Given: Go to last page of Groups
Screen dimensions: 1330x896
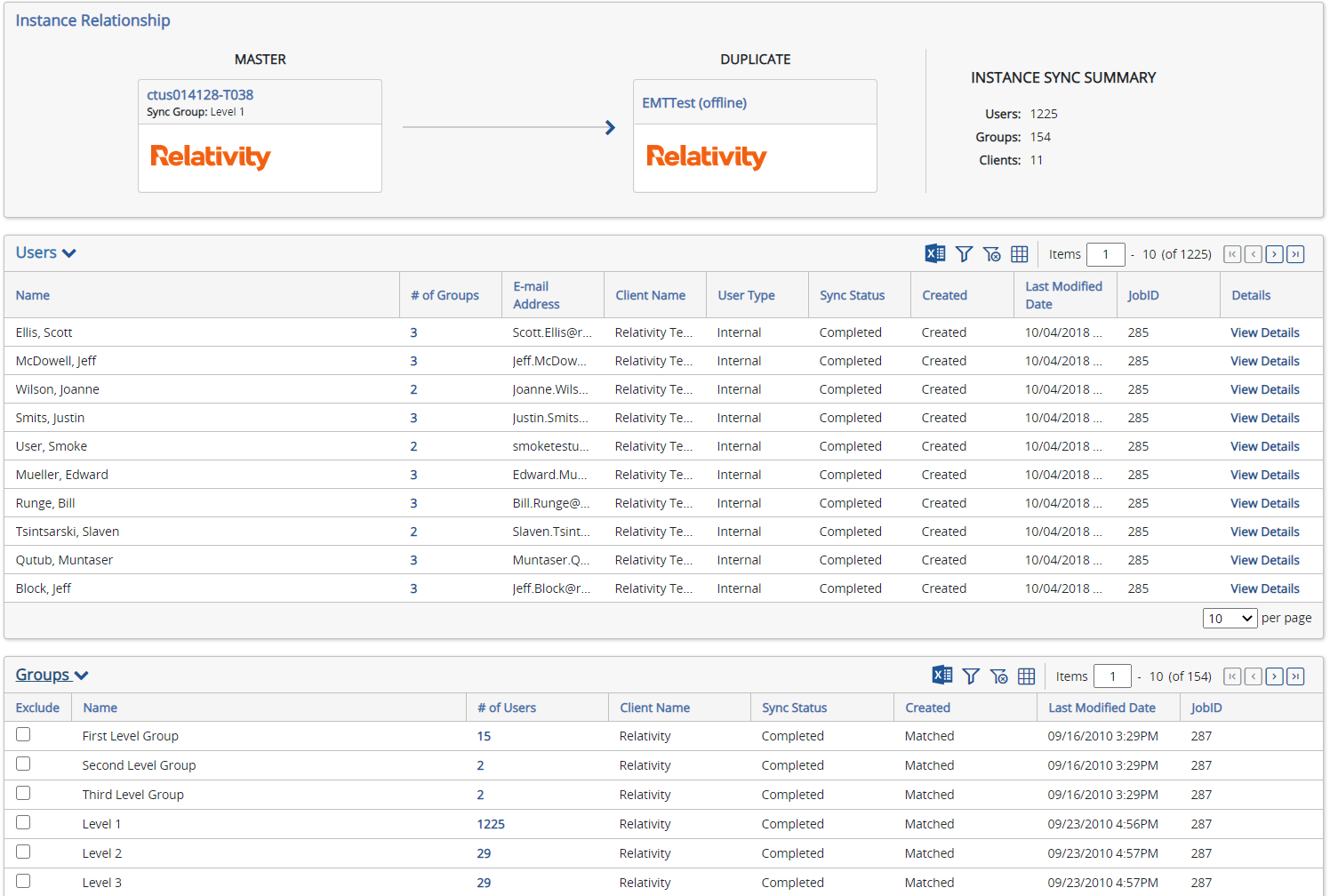Looking at the screenshot, I should [x=1296, y=676].
